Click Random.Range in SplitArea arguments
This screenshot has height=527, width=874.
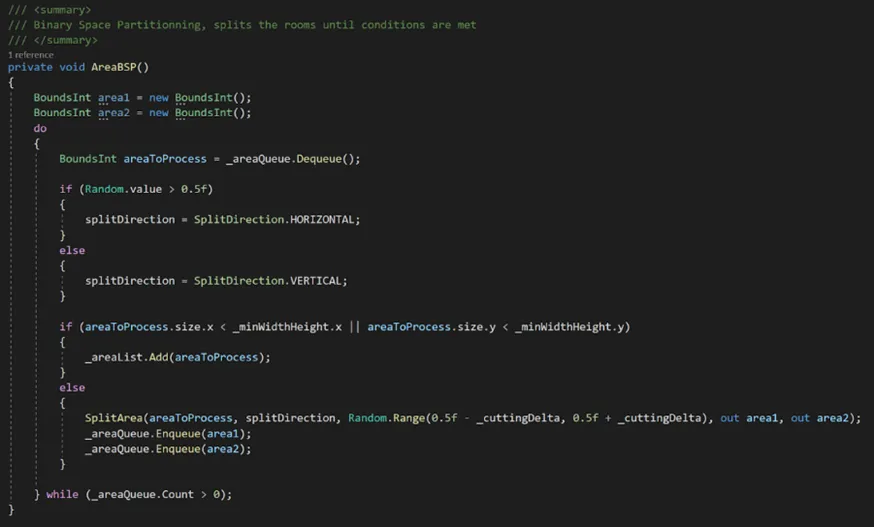[x=386, y=418]
